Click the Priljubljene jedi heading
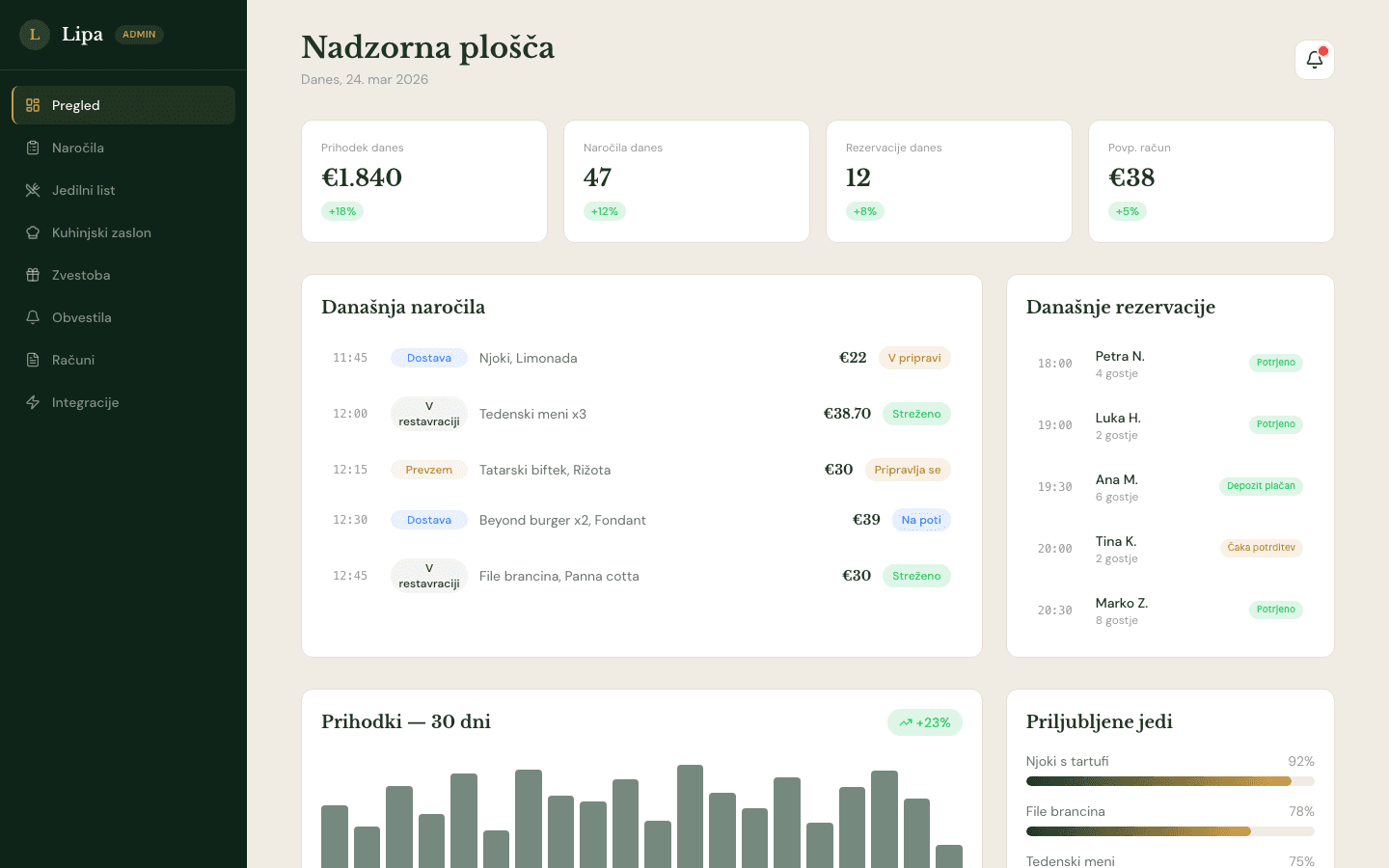The height and width of the screenshot is (868, 1389). click(x=1100, y=721)
